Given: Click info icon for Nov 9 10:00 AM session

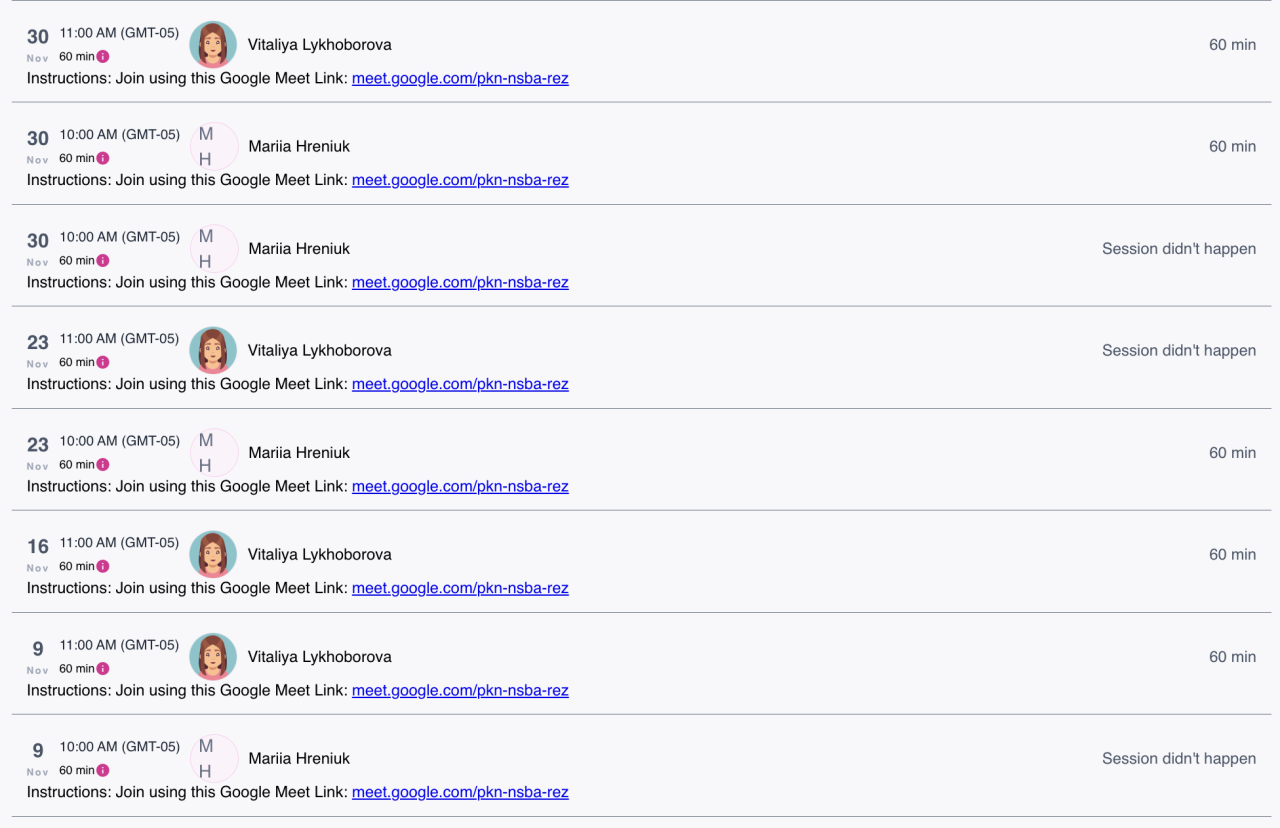Looking at the screenshot, I should pyautogui.click(x=103, y=771).
